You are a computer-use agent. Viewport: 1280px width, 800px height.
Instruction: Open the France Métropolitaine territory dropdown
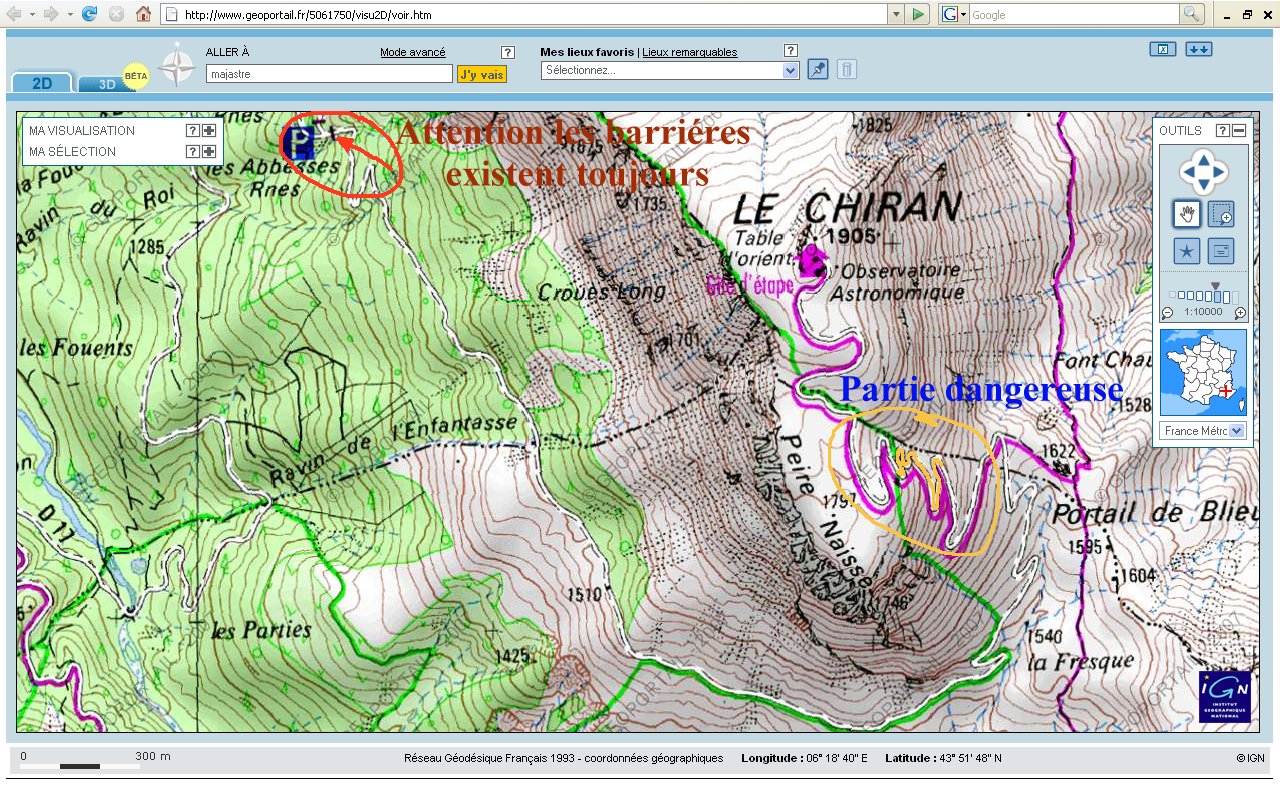pos(1204,431)
